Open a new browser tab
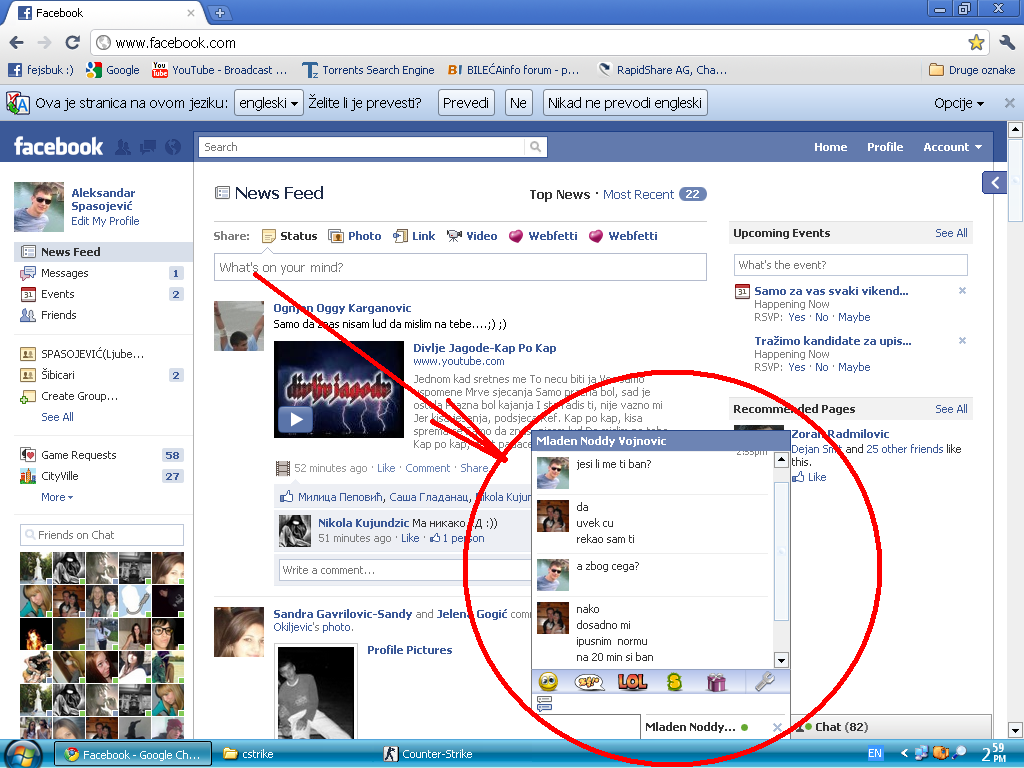 click(220, 12)
